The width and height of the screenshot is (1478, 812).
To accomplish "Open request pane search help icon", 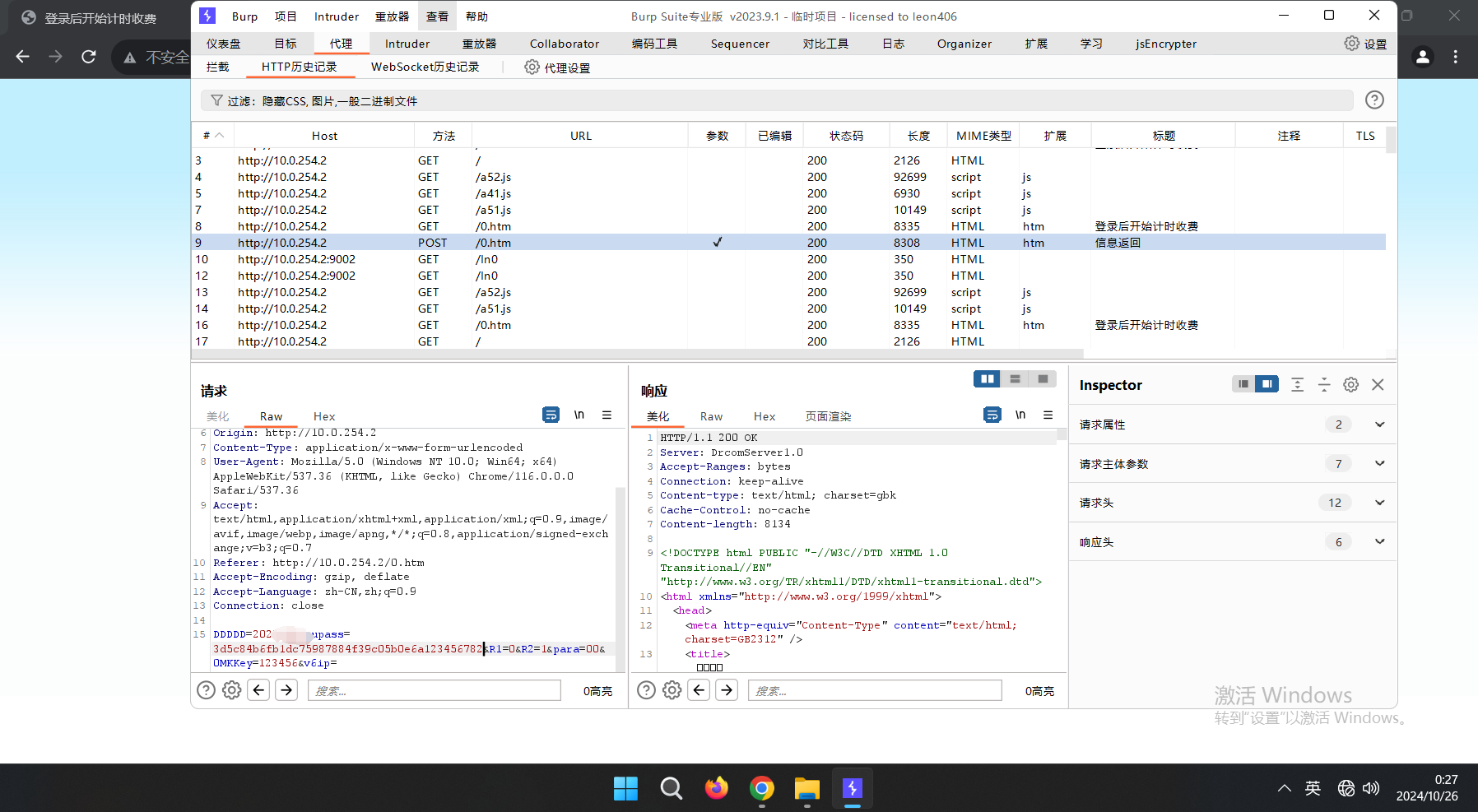I will (x=206, y=690).
